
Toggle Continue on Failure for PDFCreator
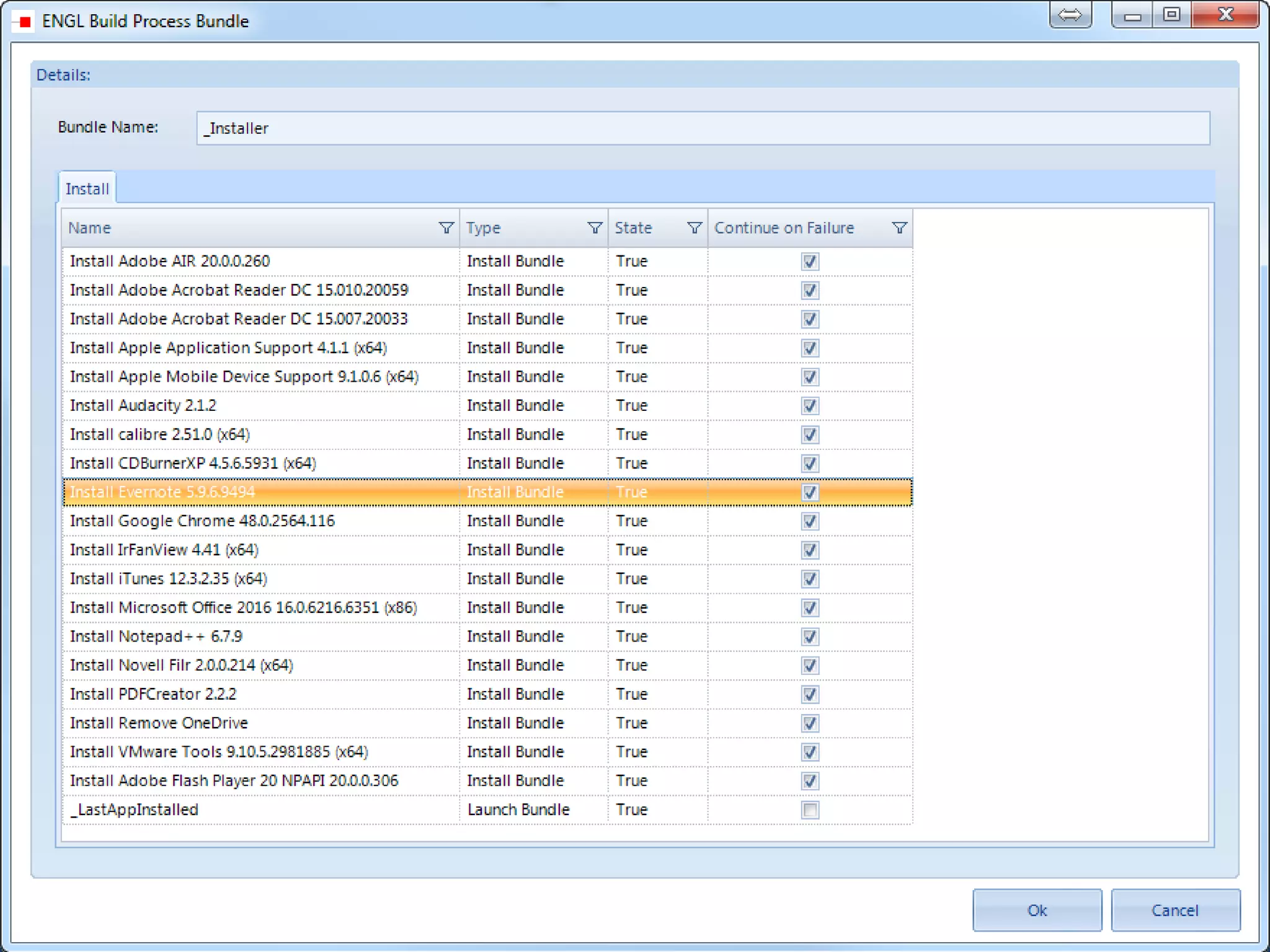[810, 694]
